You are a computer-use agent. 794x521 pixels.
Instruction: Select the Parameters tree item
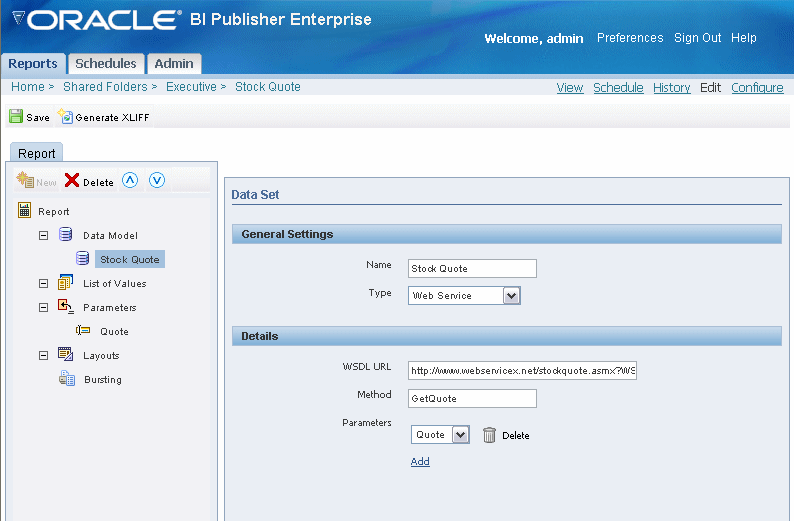pyautogui.click(x=110, y=307)
